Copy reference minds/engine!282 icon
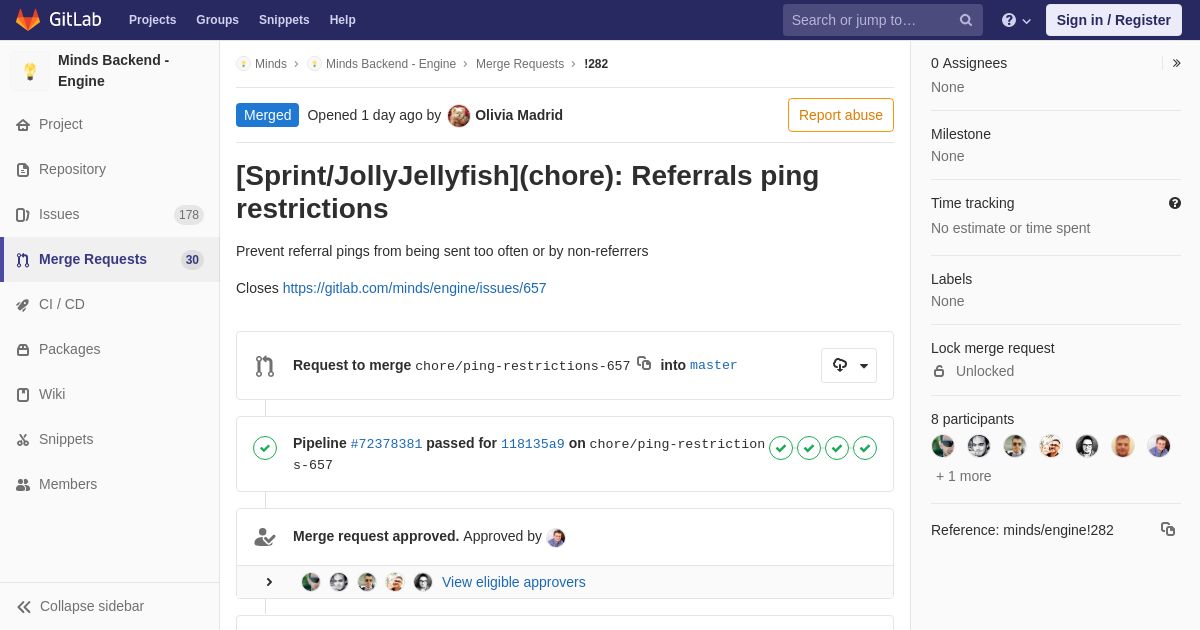 click(x=1168, y=529)
